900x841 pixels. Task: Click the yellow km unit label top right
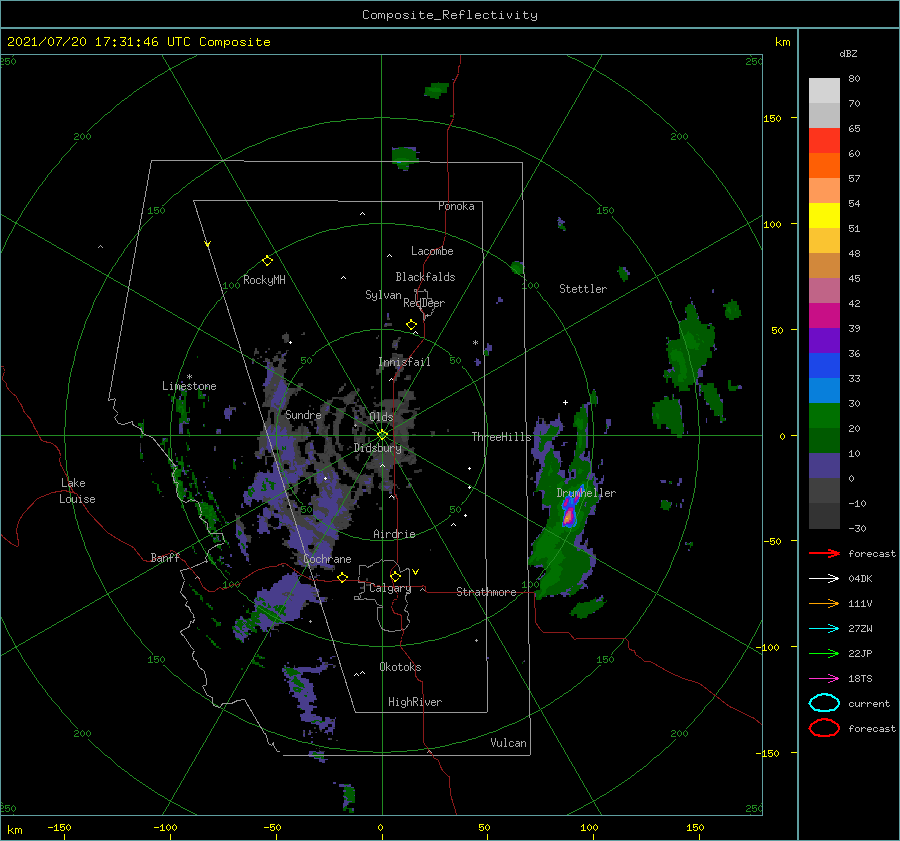[782, 42]
